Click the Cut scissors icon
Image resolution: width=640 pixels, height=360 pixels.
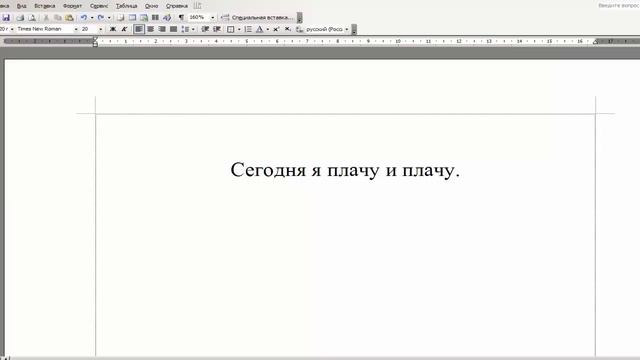click(46, 18)
